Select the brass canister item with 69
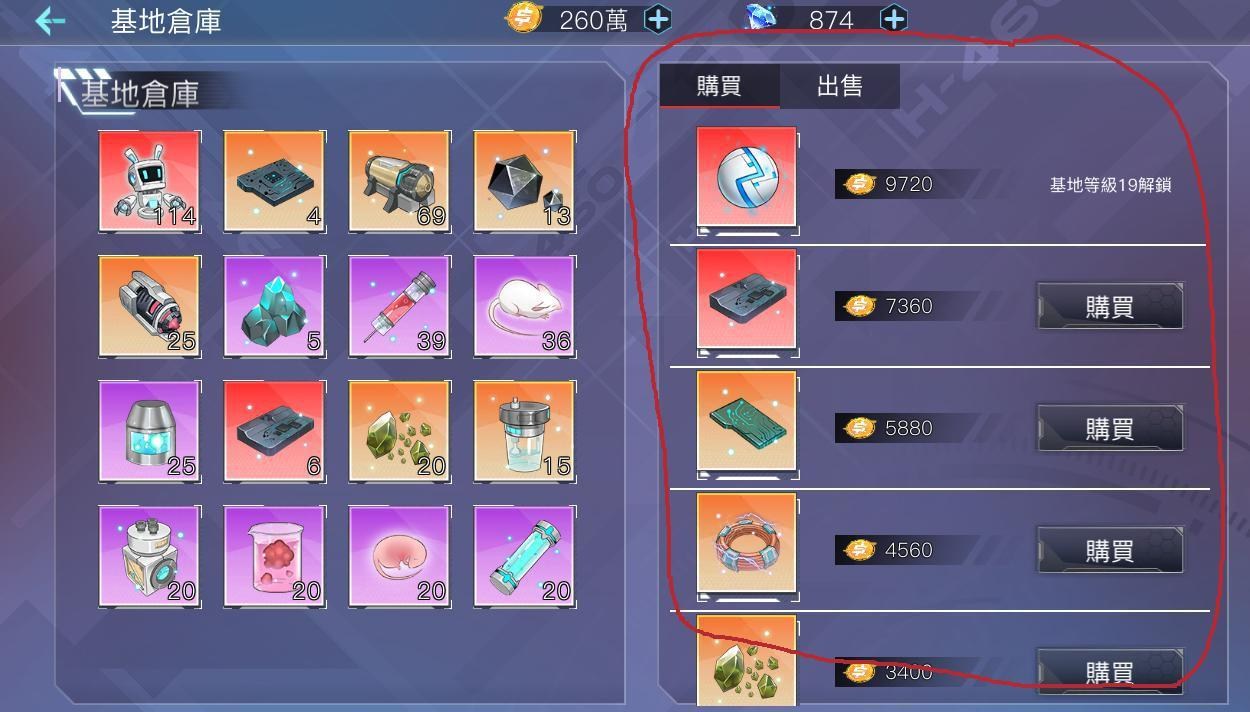Screen dimensions: 1250x712 (399, 181)
